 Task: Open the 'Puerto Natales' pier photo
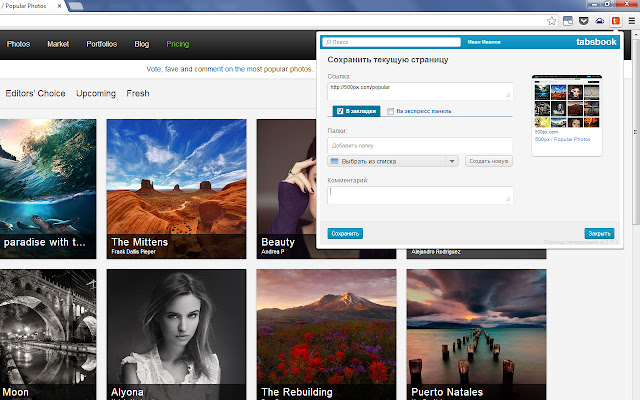click(476, 334)
